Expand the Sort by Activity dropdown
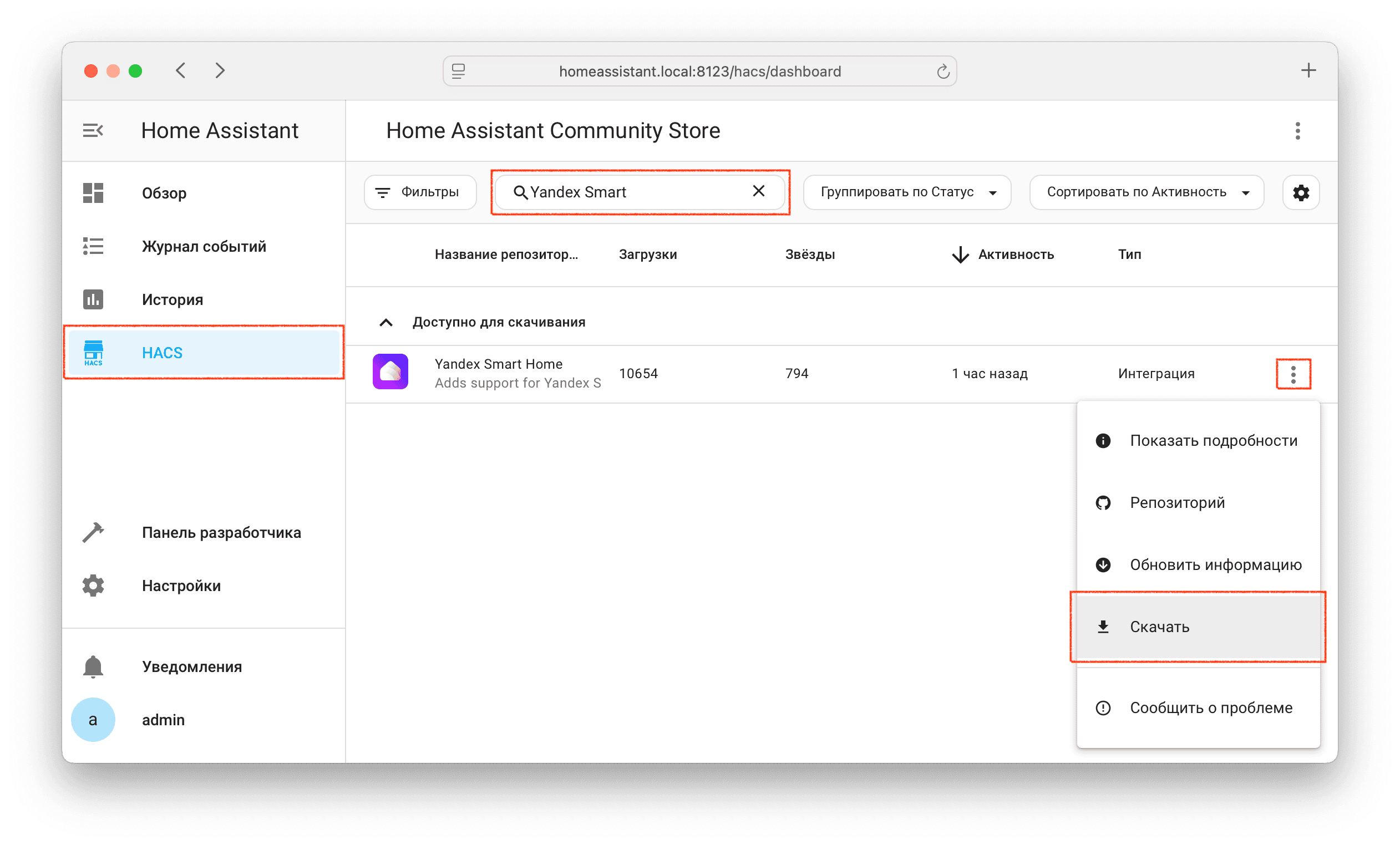The width and height of the screenshot is (1400, 845). 1146,192
